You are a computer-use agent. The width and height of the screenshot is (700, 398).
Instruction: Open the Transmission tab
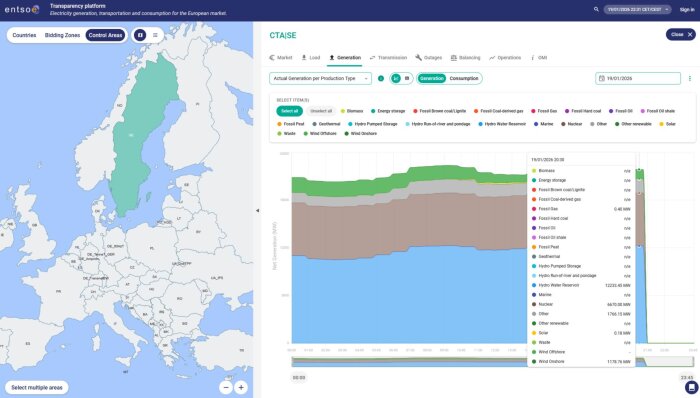click(388, 58)
